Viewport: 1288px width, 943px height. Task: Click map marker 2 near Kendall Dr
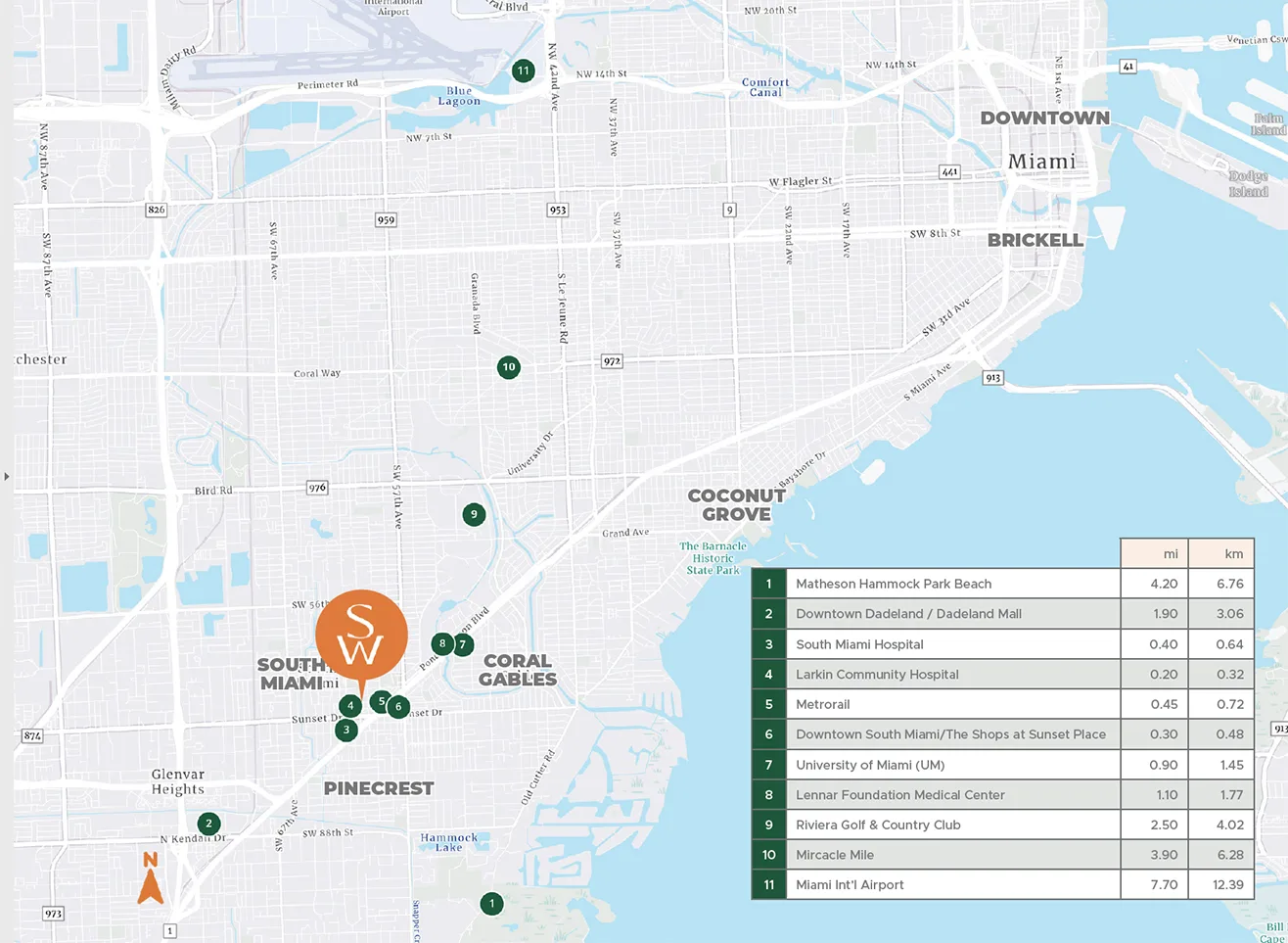pos(208,824)
